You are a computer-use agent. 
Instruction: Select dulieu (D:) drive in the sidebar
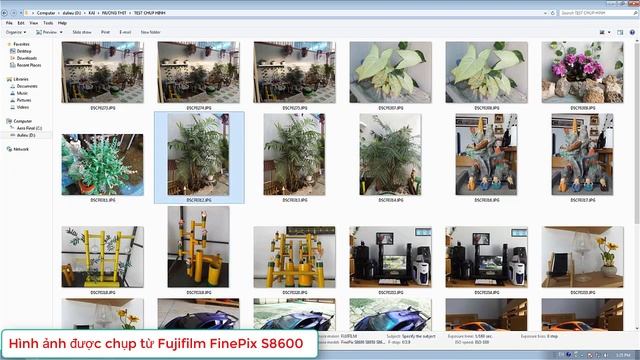coord(26,135)
